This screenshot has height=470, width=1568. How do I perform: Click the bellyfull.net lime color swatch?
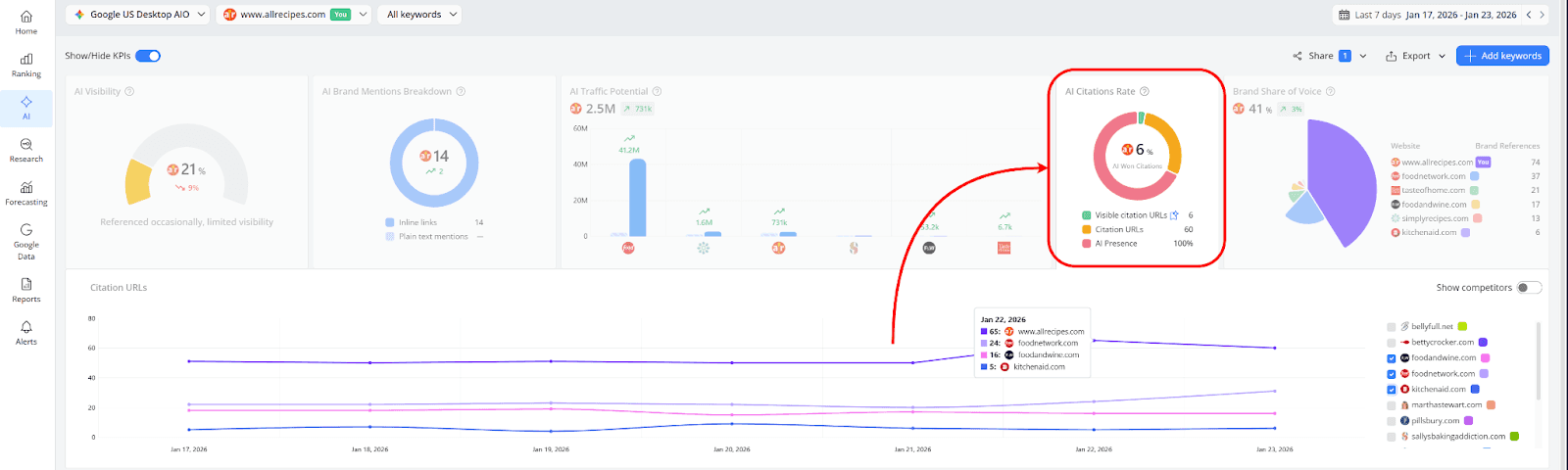tap(1462, 327)
